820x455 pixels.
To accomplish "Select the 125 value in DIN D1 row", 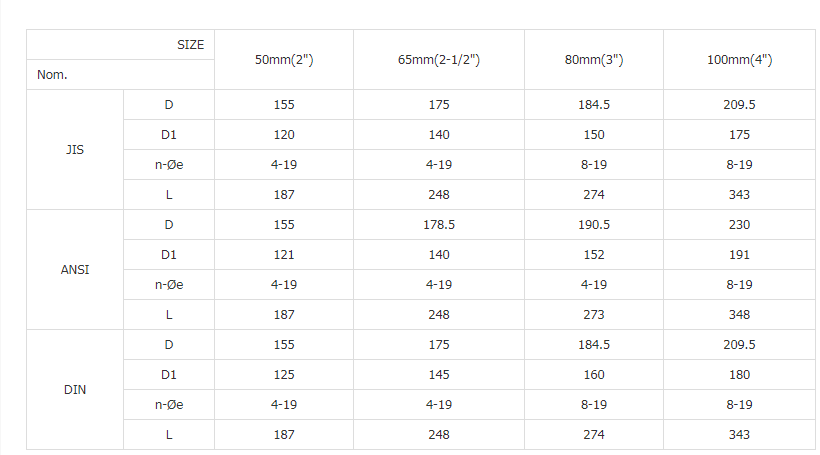I will [284, 375].
